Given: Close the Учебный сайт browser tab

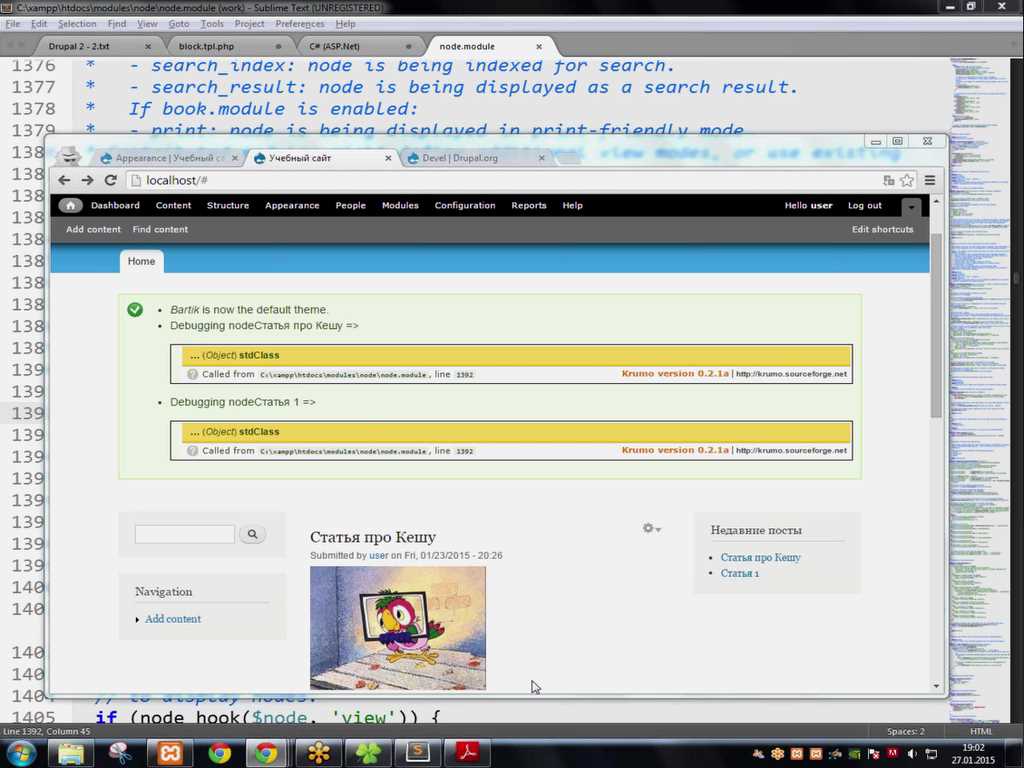Looking at the screenshot, I should tap(388, 158).
